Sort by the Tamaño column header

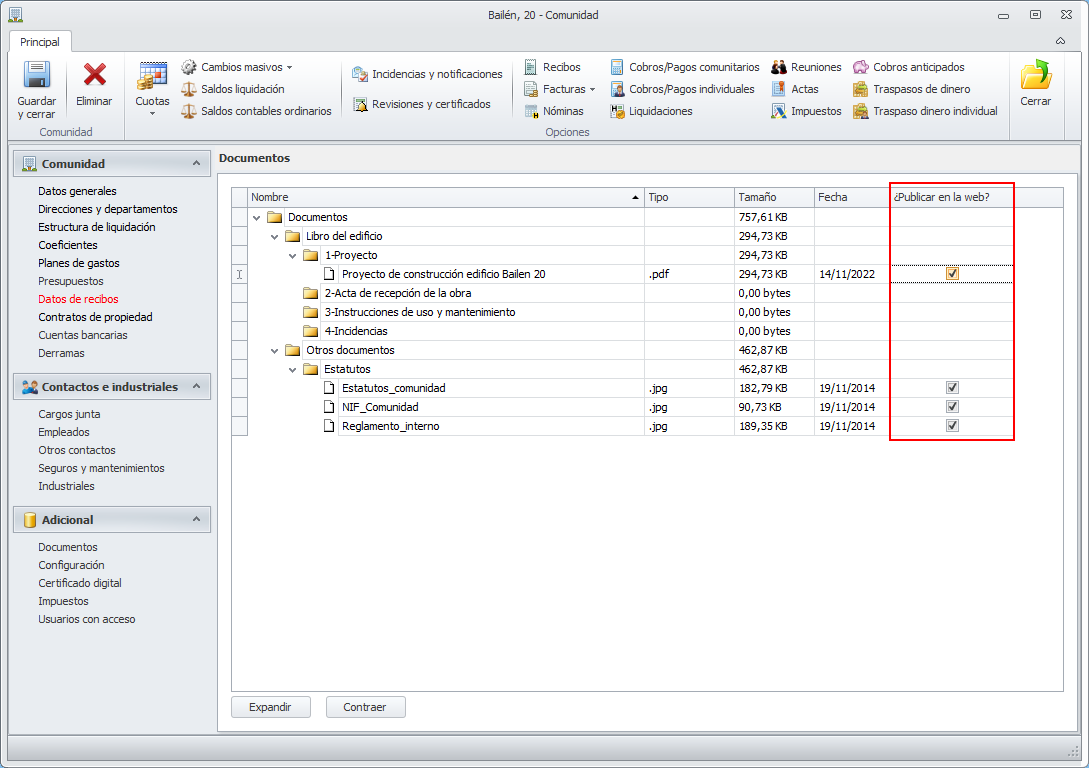[774, 197]
